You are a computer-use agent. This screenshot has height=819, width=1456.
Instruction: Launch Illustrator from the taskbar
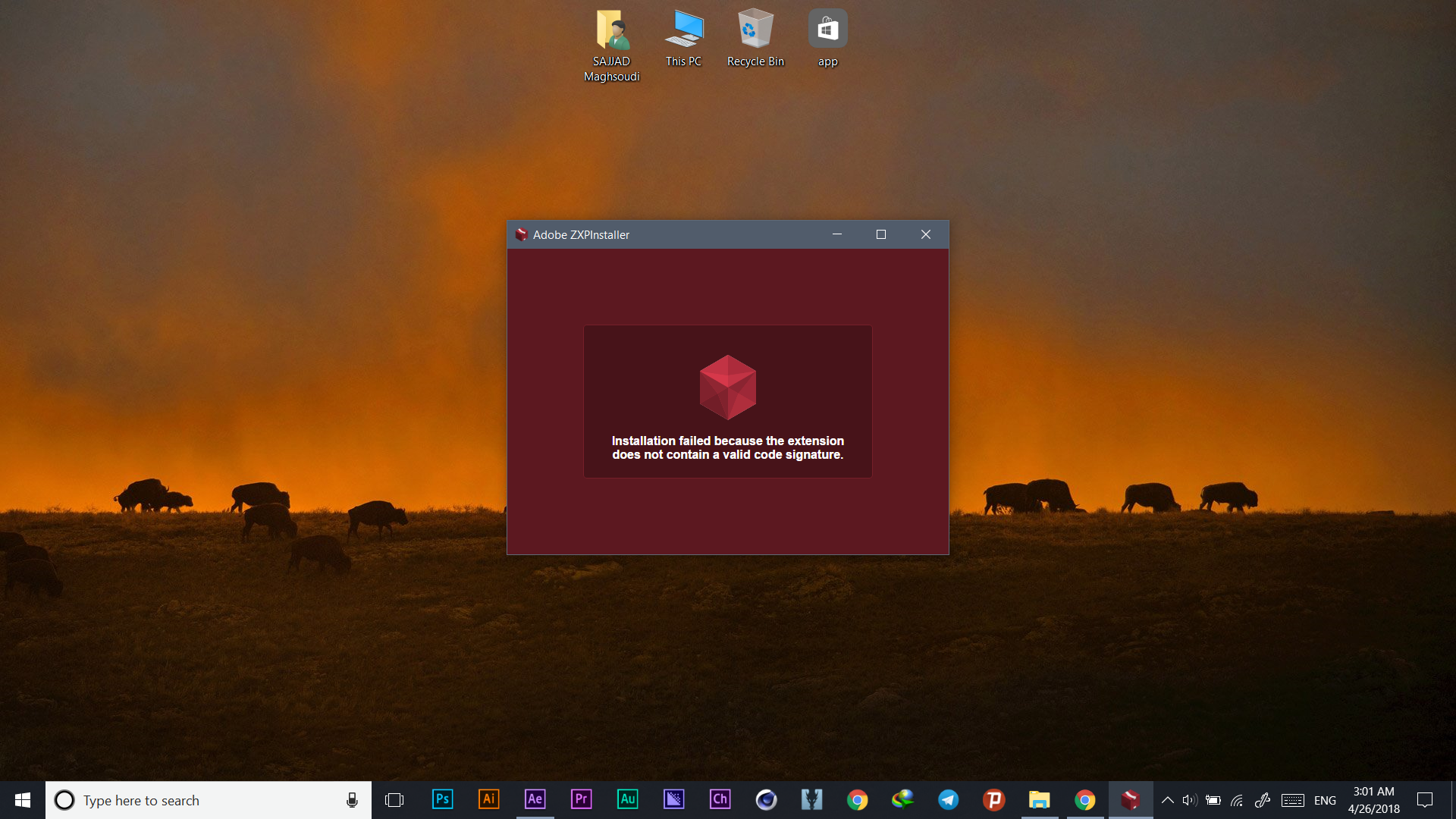pyautogui.click(x=489, y=799)
